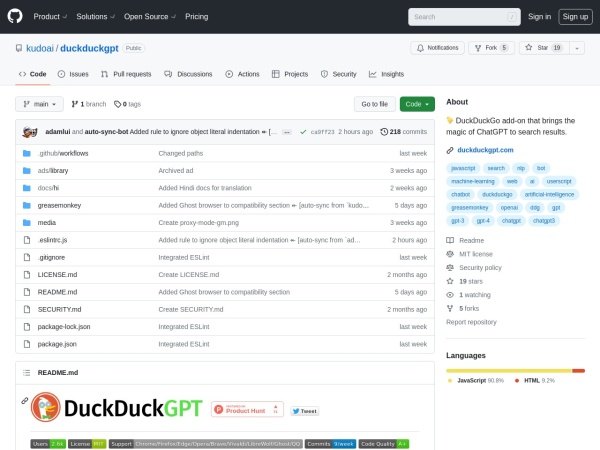Open the Security tab
The height and width of the screenshot is (450, 600).
pyautogui.click(x=339, y=74)
